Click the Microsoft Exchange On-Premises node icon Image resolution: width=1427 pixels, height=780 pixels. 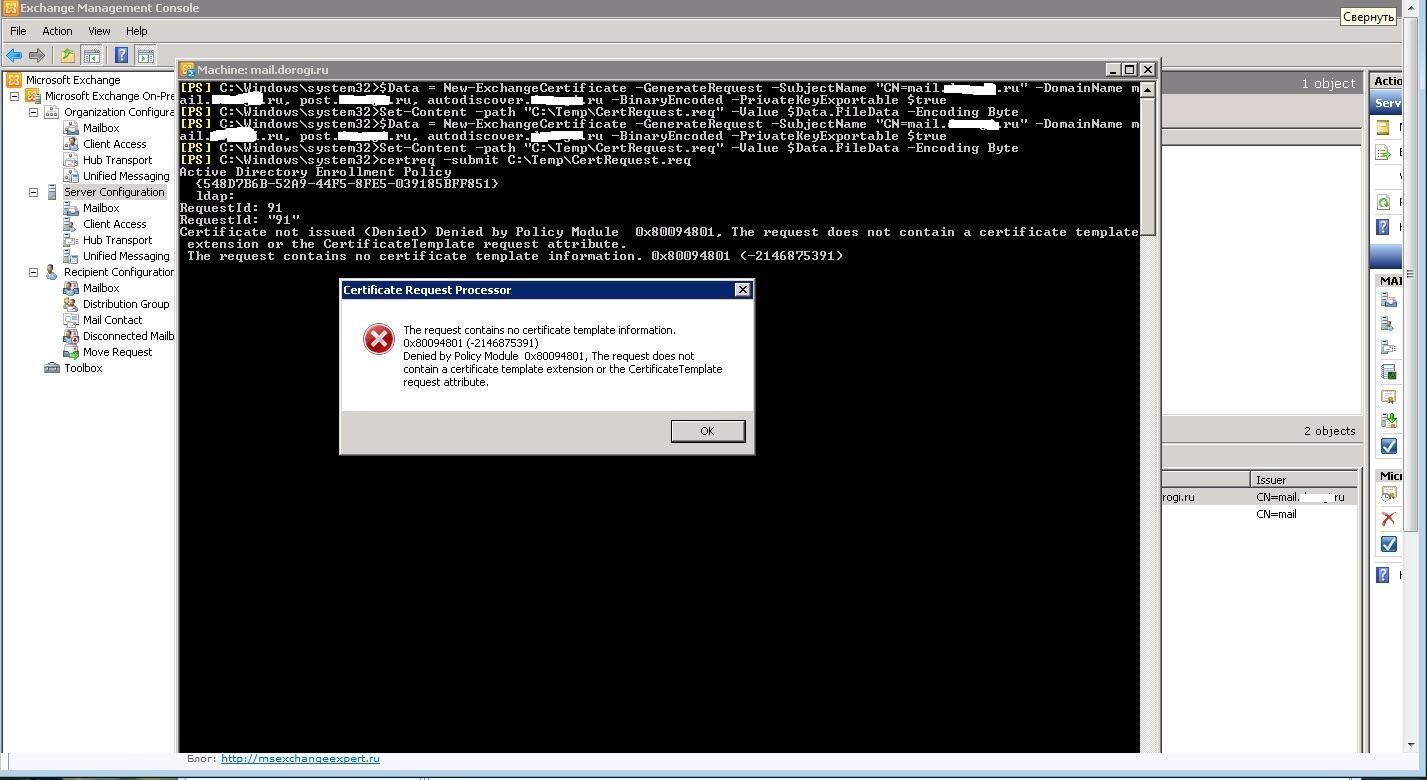33,96
